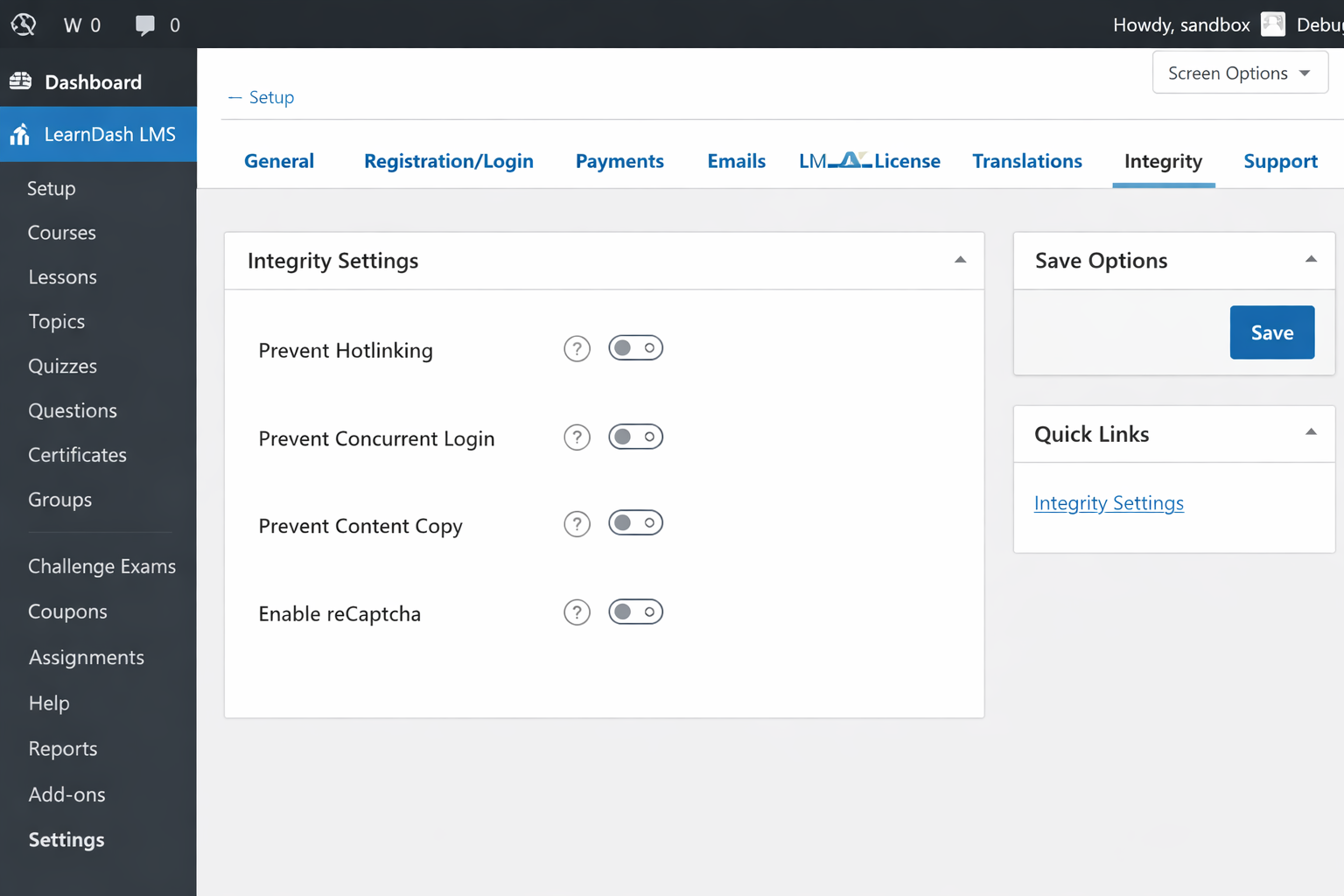This screenshot has width=1344, height=896.
Task: Open Certificates in the sidebar menu
Action: [77, 455]
